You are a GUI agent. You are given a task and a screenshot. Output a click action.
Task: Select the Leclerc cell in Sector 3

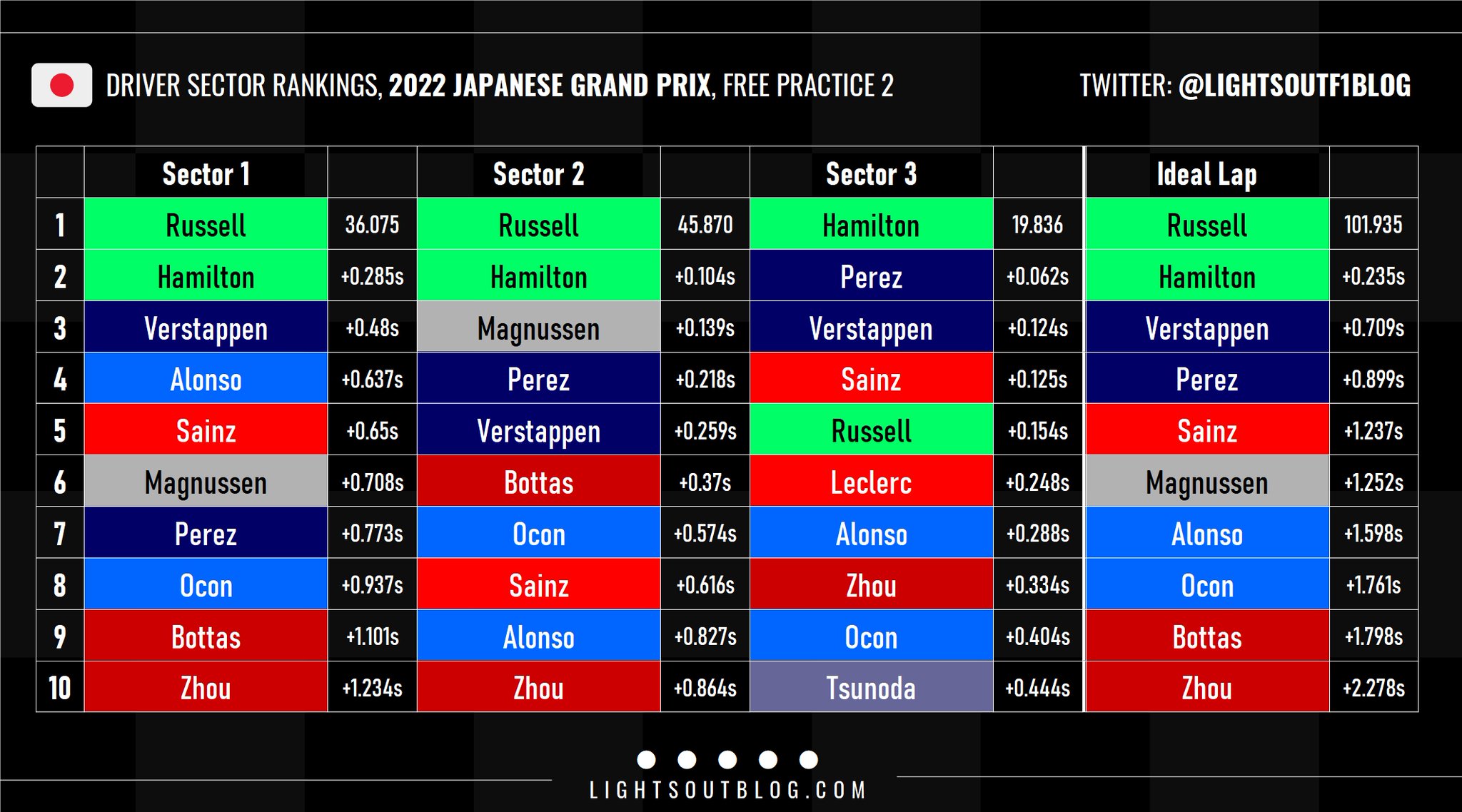(871, 482)
